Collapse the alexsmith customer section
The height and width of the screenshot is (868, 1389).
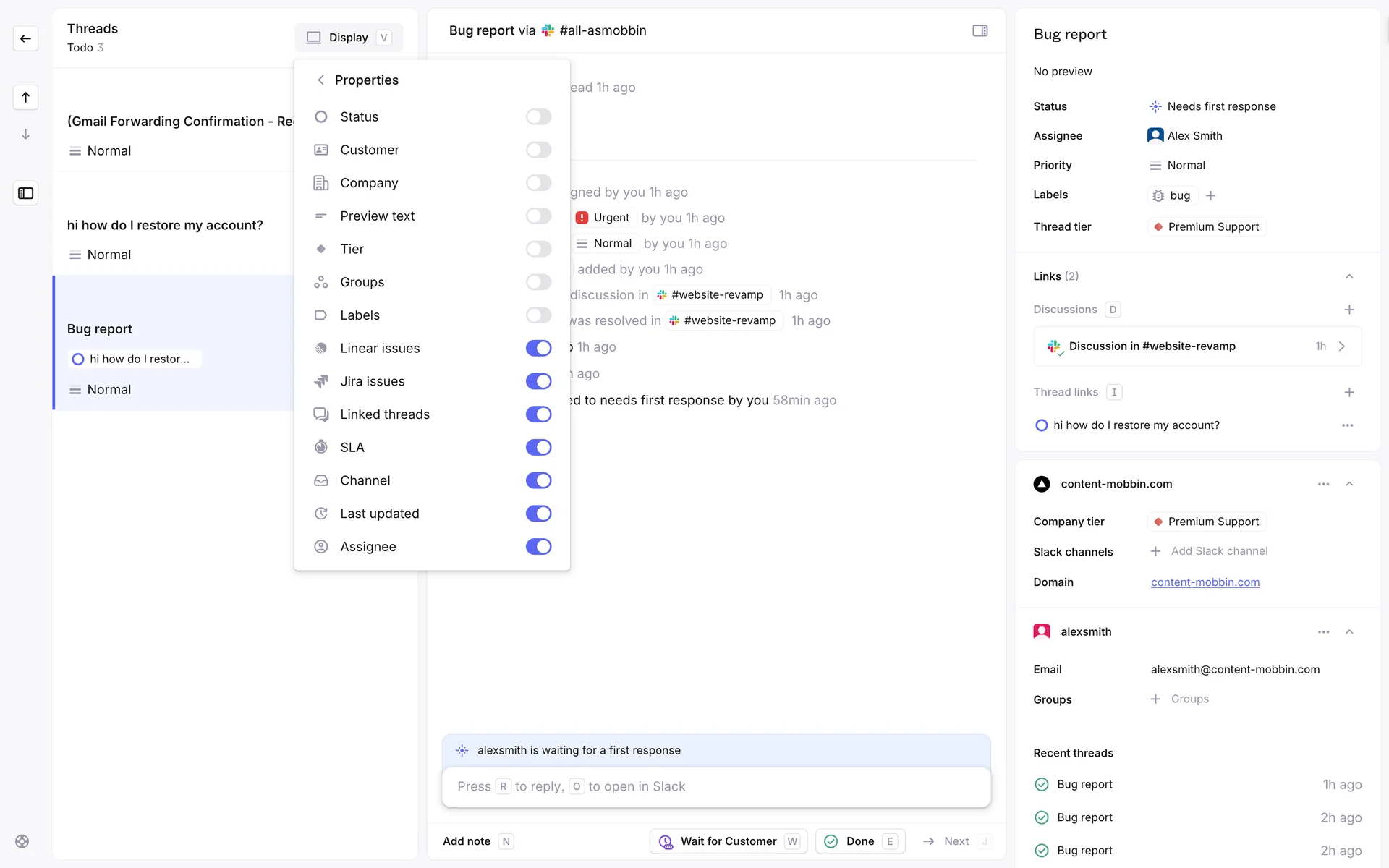(x=1348, y=631)
